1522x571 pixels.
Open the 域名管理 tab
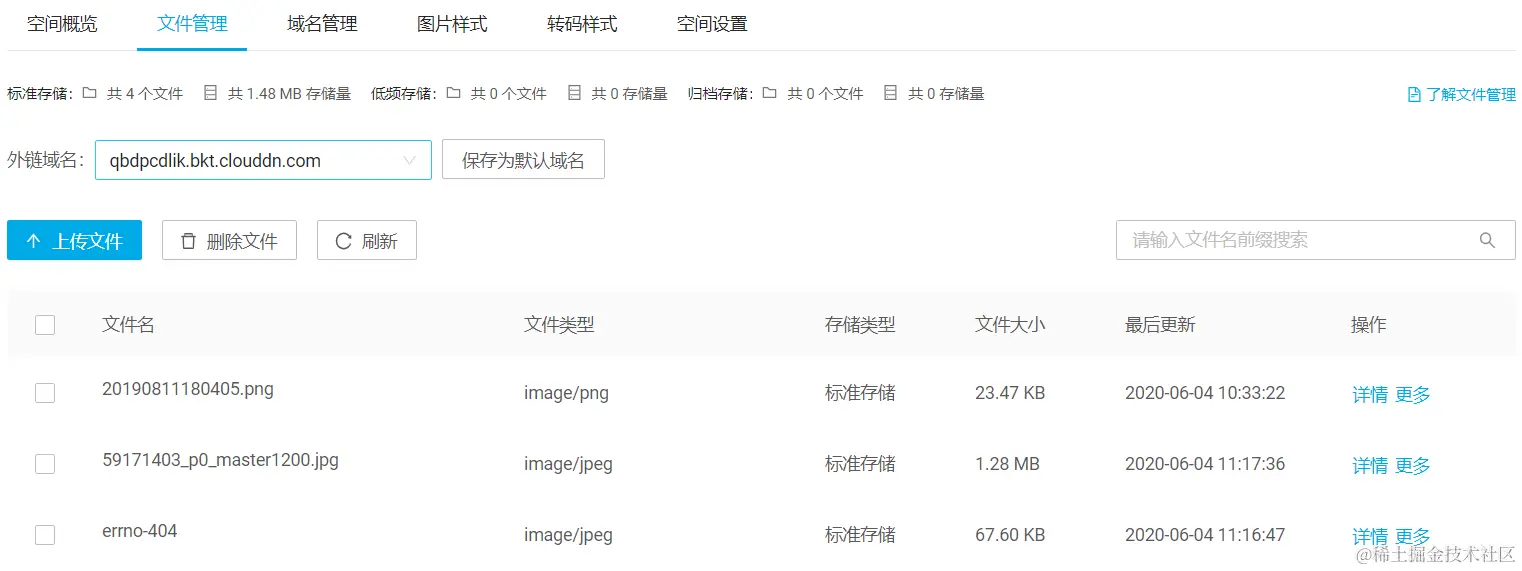click(322, 24)
